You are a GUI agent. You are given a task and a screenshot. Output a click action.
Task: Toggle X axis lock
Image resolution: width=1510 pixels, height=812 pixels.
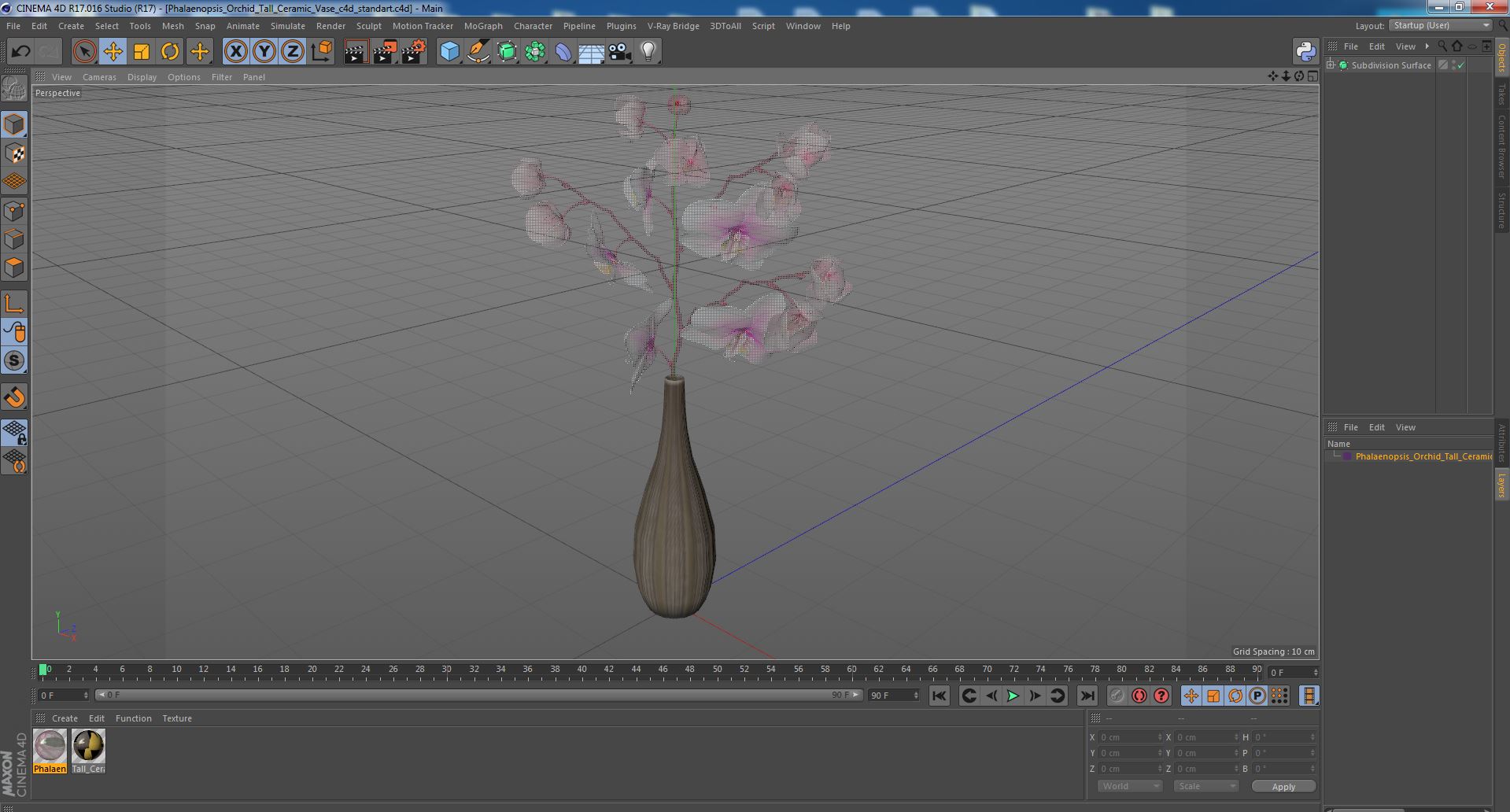(235, 52)
